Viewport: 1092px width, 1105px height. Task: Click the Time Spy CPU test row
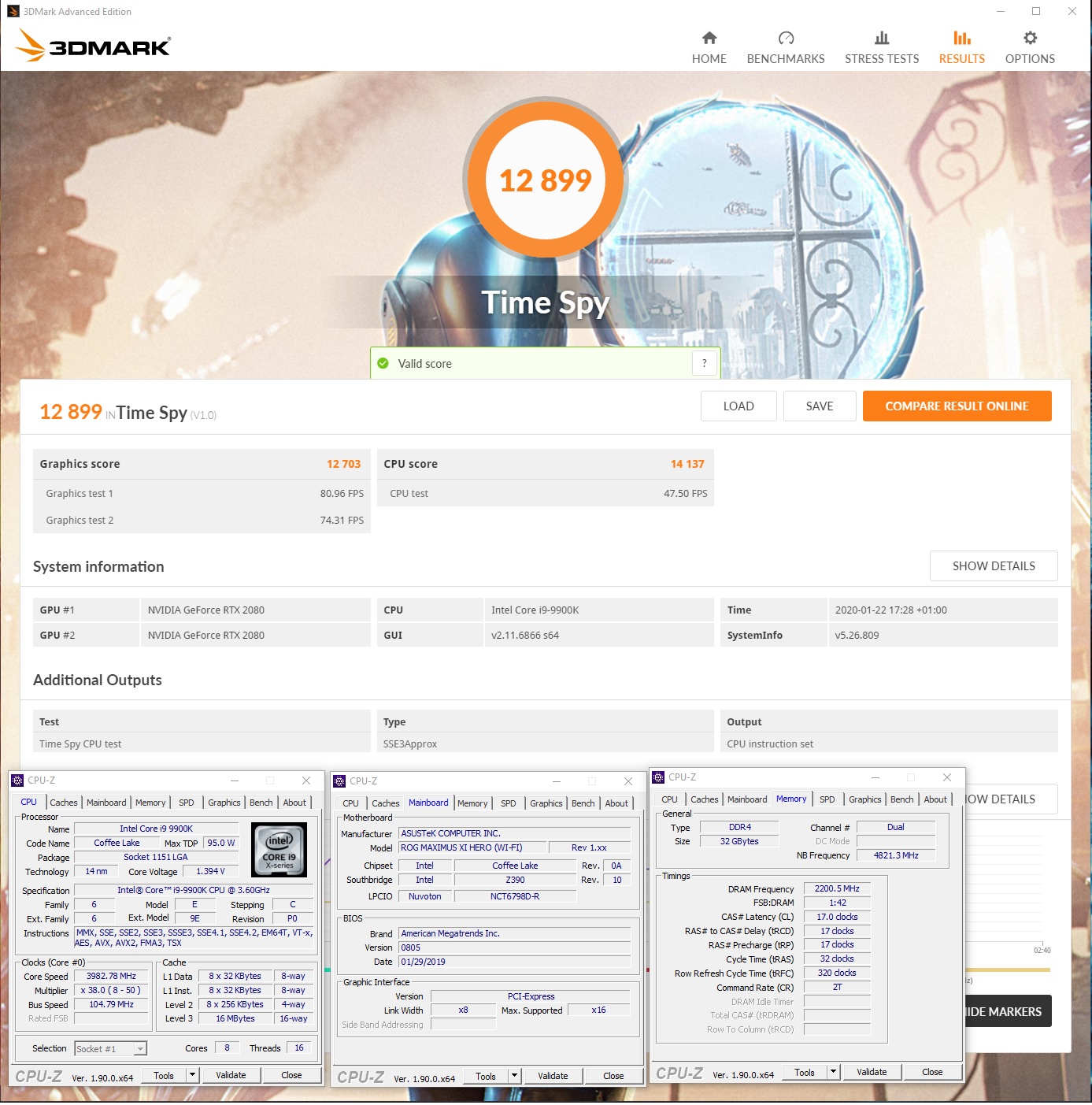pyautogui.click(x=202, y=743)
